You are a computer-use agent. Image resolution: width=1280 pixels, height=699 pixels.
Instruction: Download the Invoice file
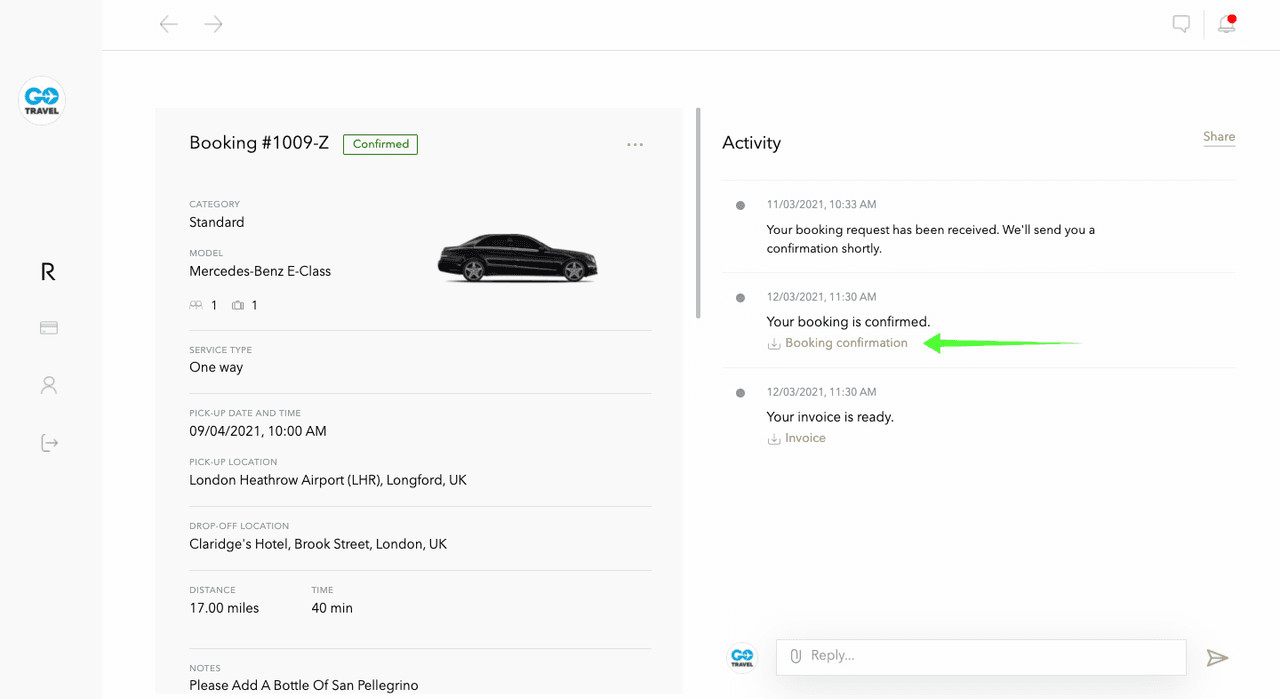[804, 438]
